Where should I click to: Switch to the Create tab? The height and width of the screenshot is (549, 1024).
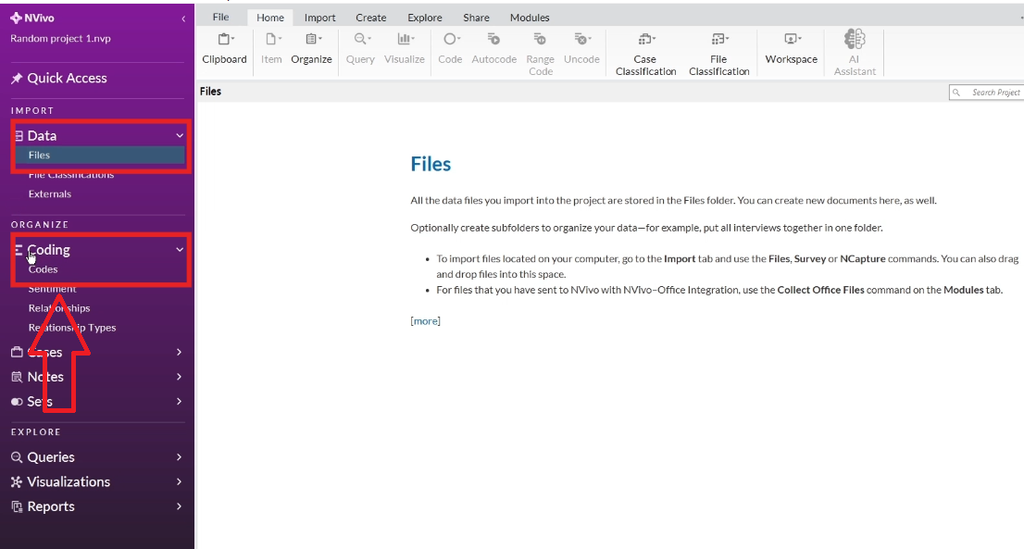coord(371,18)
